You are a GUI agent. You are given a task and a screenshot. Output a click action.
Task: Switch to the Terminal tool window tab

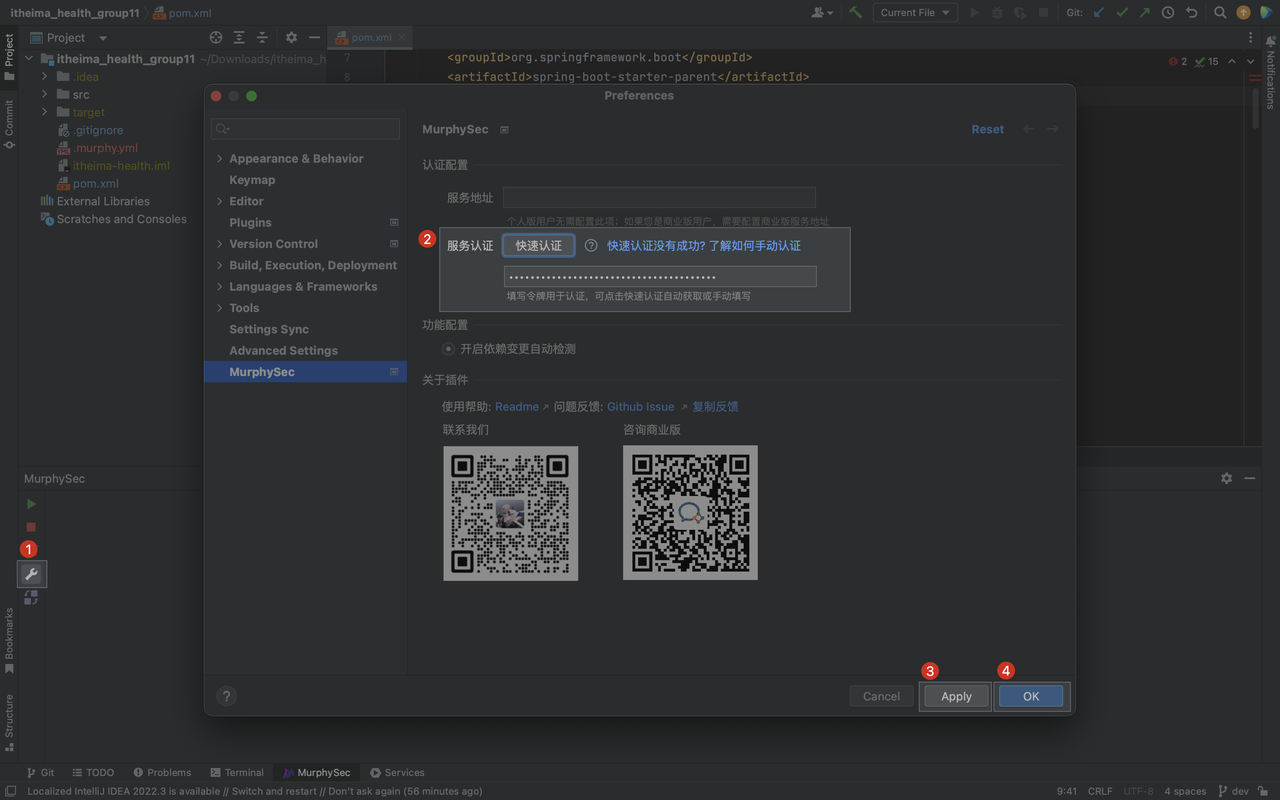237,773
